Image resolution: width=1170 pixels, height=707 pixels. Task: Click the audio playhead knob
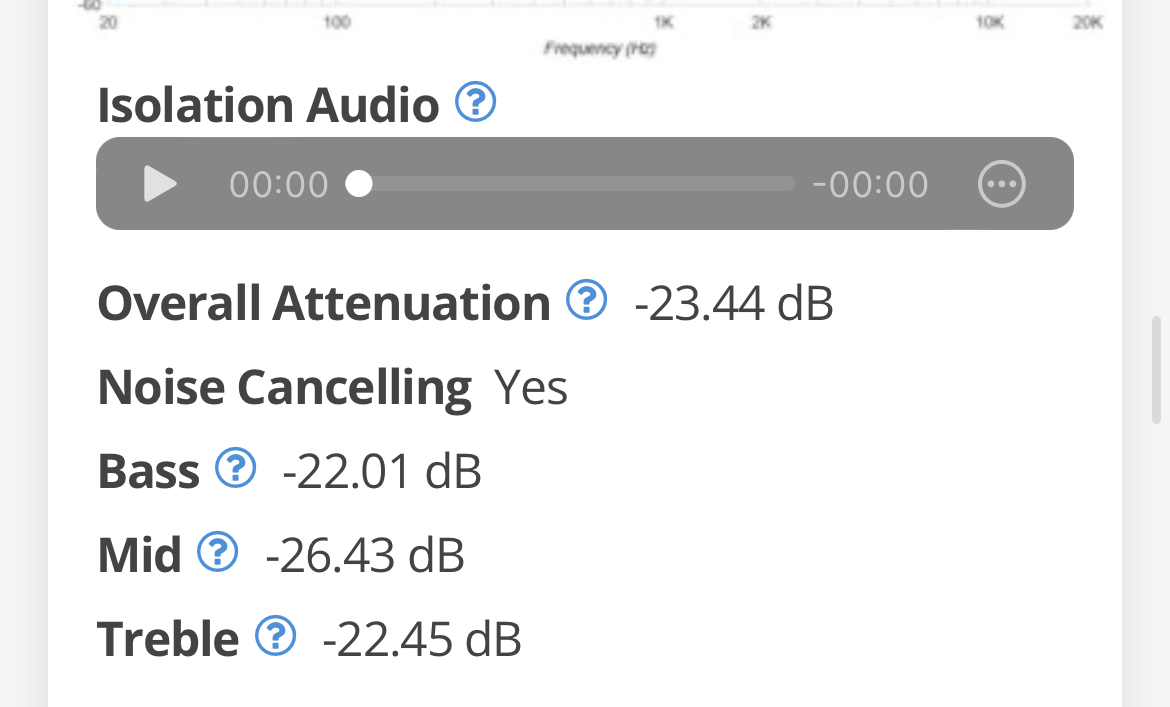pyautogui.click(x=359, y=184)
